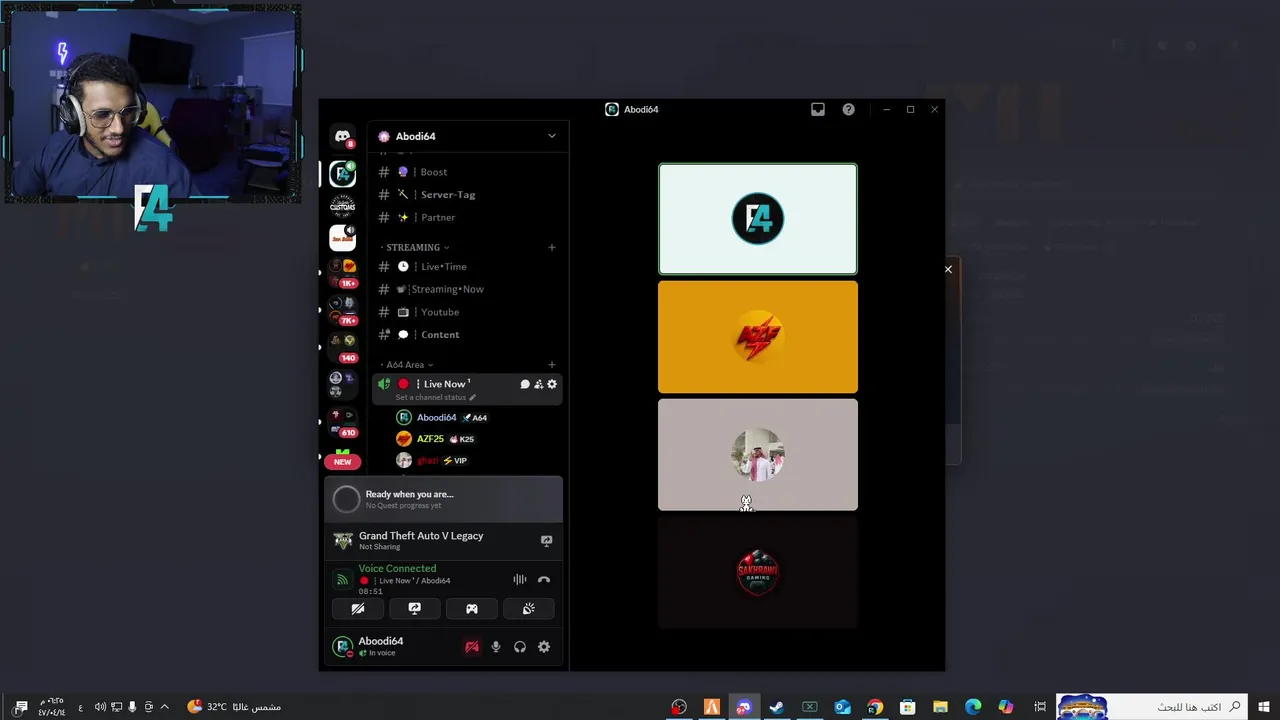Open the Partner channel

[466, 217]
